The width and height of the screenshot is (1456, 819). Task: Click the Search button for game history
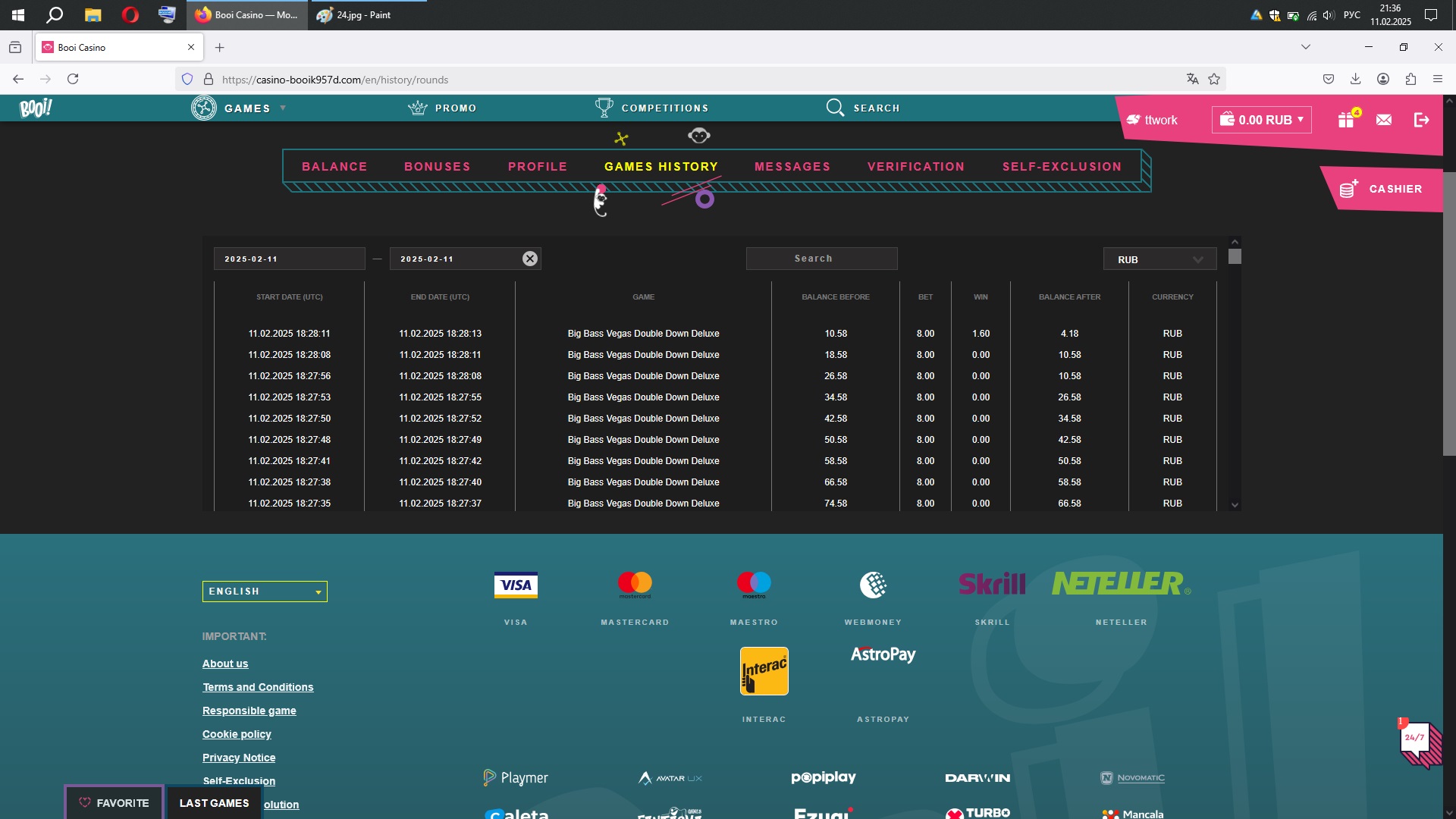(x=822, y=259)
